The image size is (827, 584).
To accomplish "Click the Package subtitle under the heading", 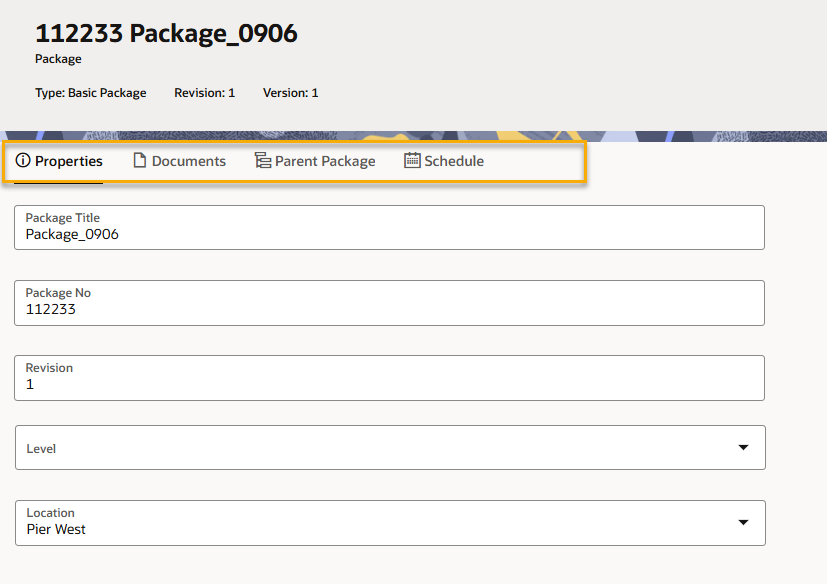I will pos(58,59).
